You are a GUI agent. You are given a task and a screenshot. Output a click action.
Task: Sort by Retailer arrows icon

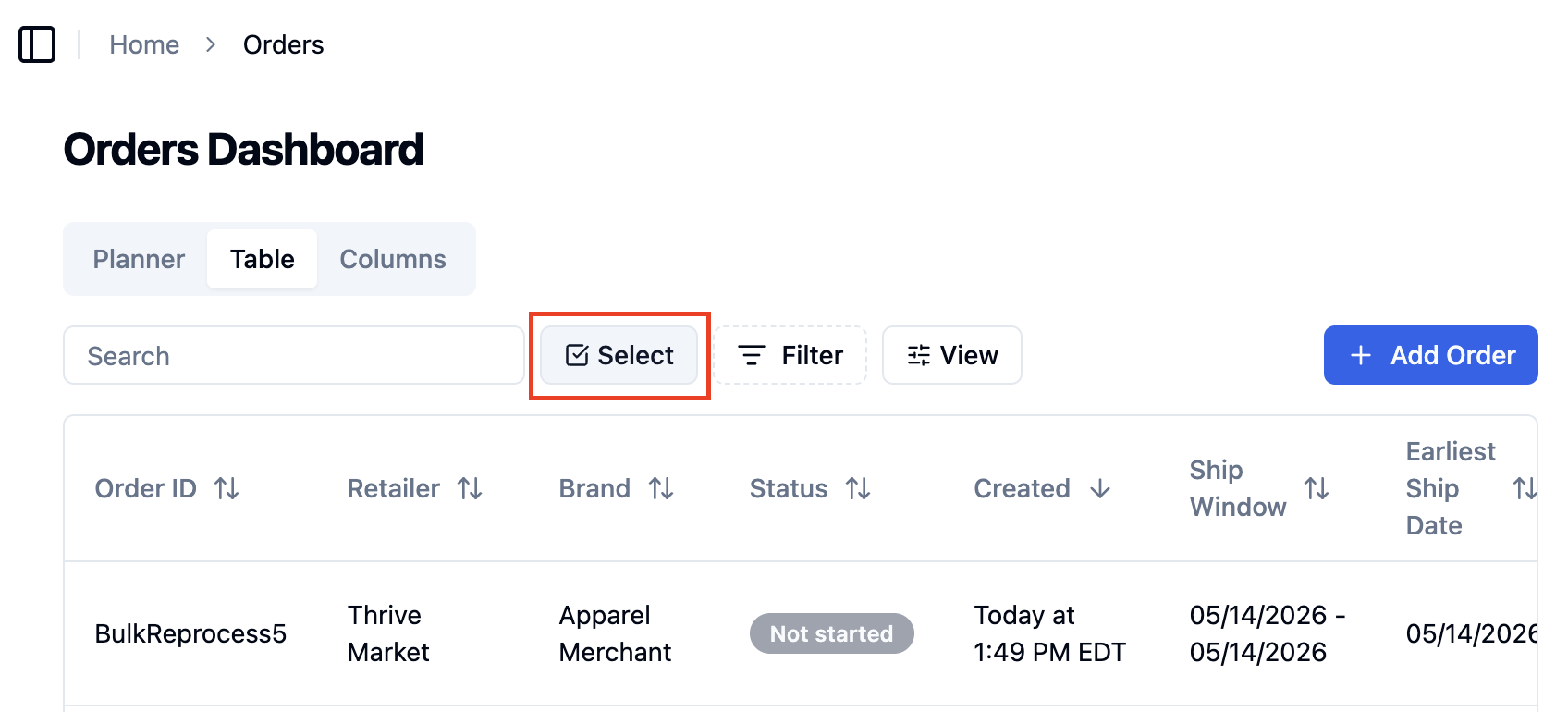pyautogui.click(x=470, y=488)
